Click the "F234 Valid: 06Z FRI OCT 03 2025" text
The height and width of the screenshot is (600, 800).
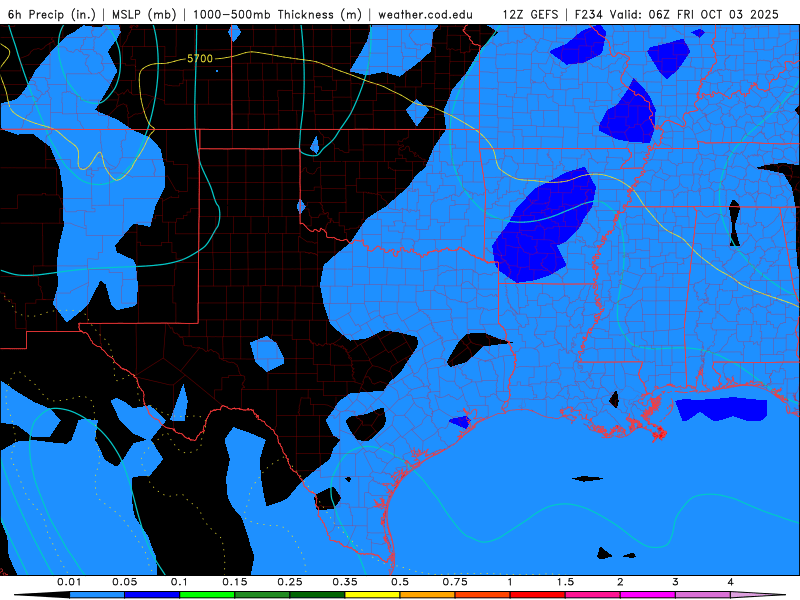(x=677, y=14)
